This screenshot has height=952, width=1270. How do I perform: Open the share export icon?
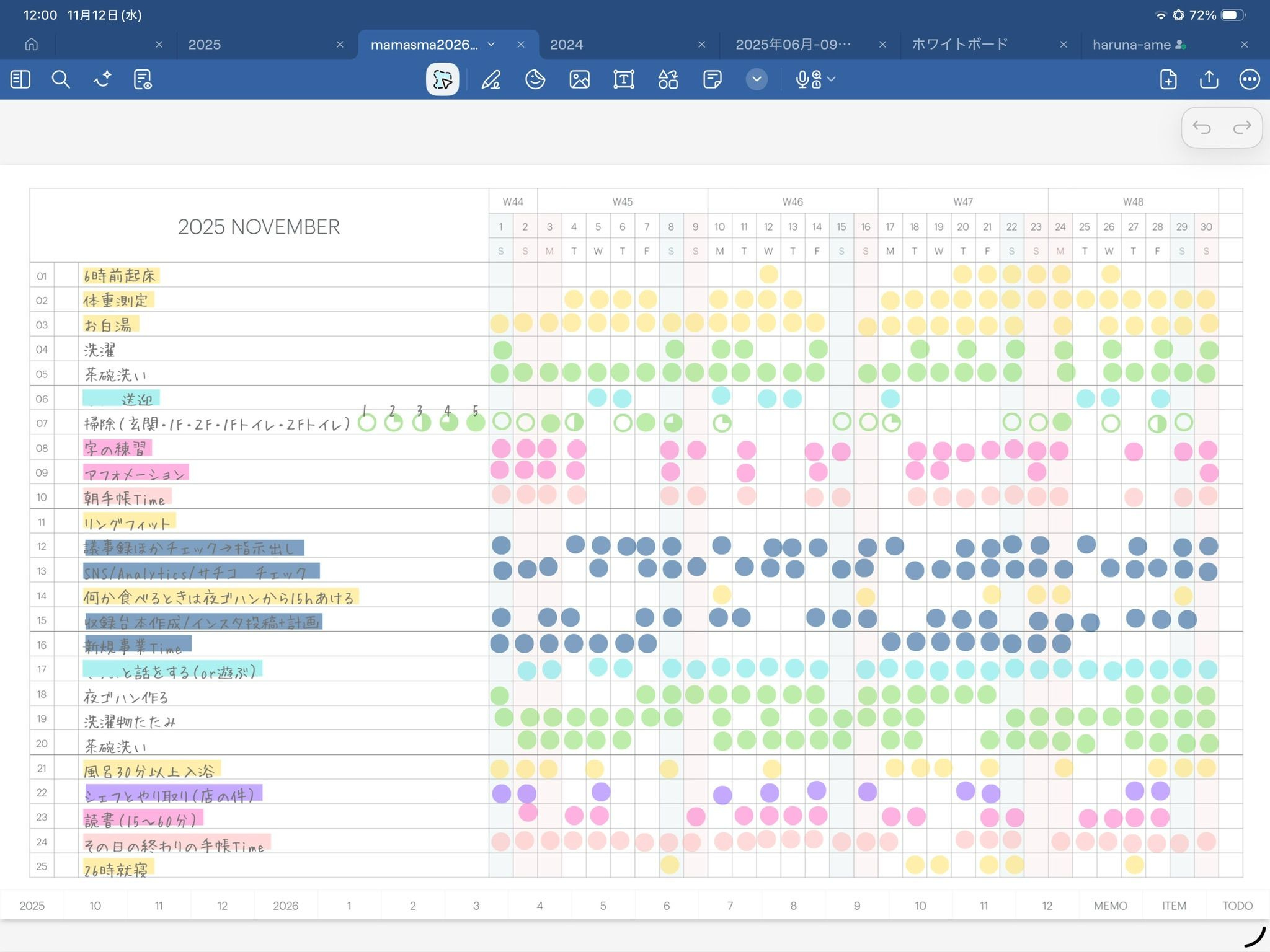(x=1209, y=79)
